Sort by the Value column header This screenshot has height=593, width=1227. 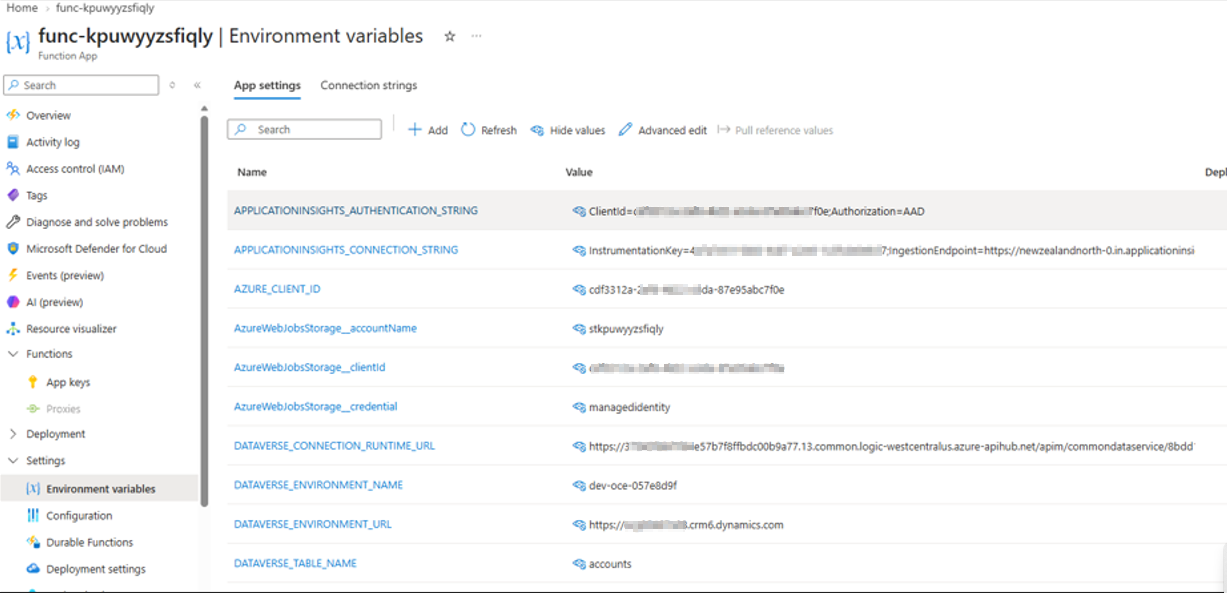[x=579, y=172]
